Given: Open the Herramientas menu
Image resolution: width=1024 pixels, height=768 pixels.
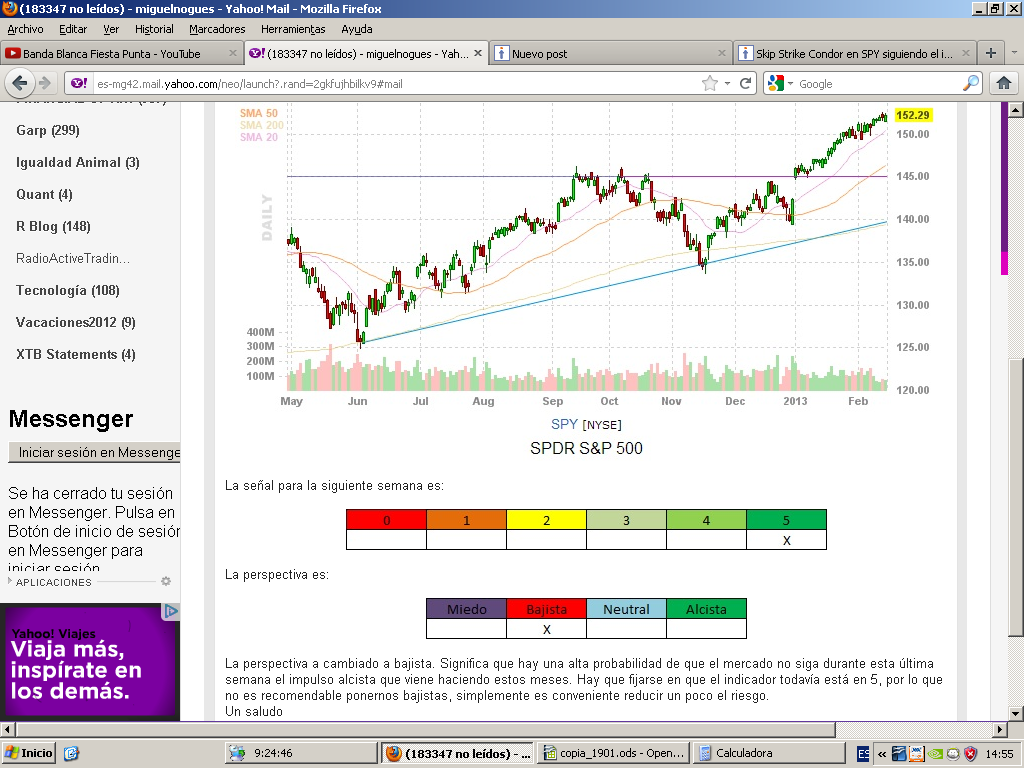Looking at the screenshot, I should click(293, 29).
